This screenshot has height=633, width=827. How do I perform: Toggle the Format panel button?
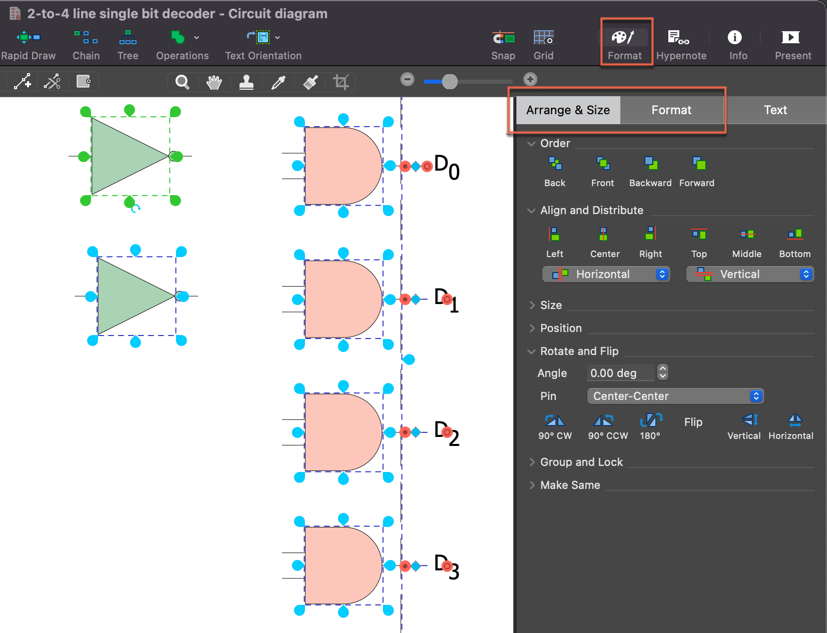pyautogui.click(x=625, y=44)
